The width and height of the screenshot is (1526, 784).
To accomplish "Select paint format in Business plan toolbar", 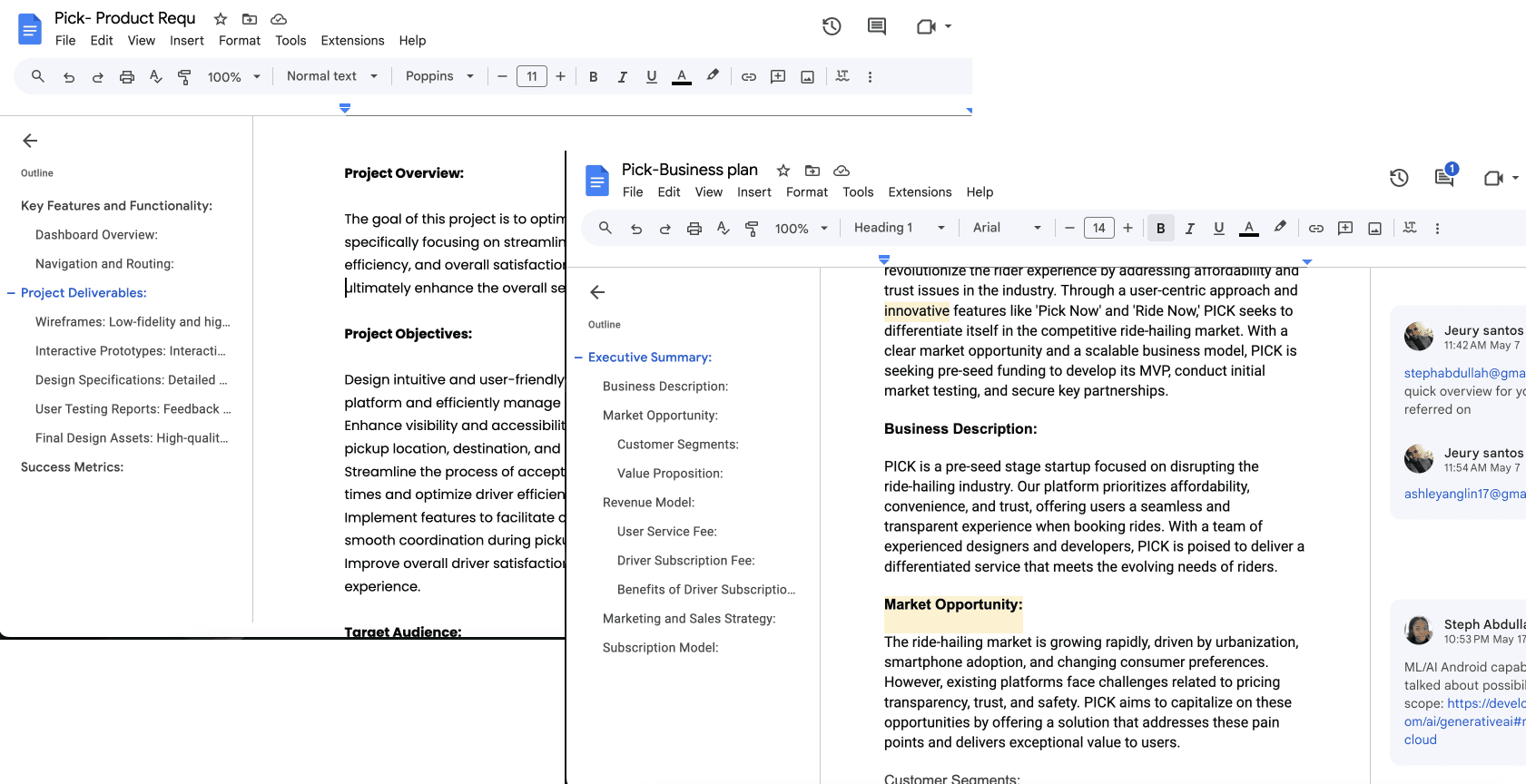I will pyautogui.click(x=752, y=229).
